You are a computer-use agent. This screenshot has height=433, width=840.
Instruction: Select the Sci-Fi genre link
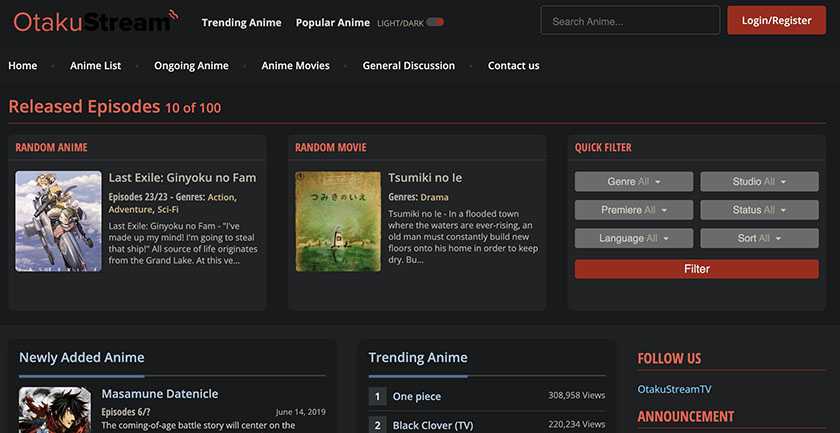click(168, 210)
